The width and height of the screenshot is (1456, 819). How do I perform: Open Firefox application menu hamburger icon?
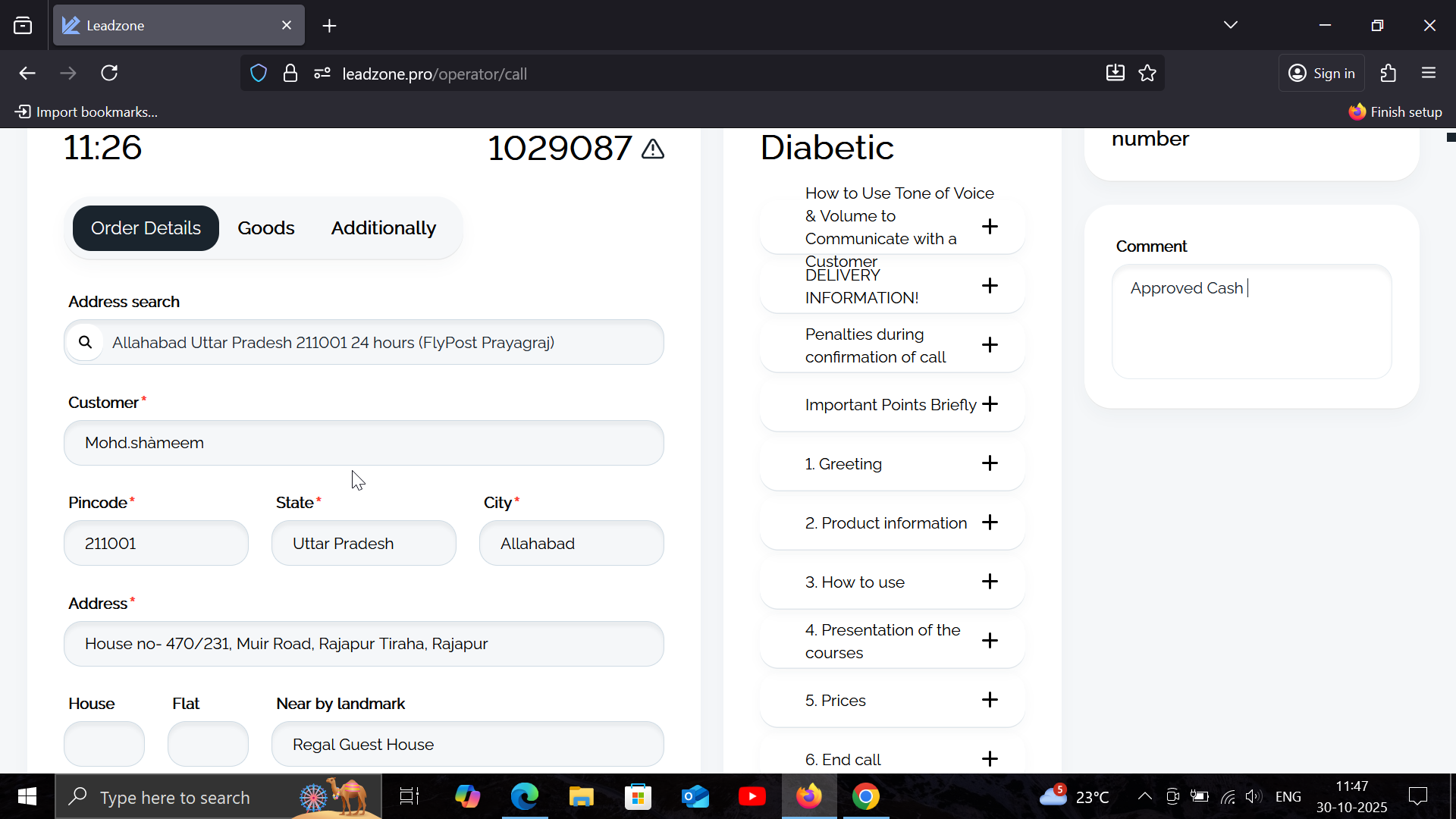[x=1429, y=73]
